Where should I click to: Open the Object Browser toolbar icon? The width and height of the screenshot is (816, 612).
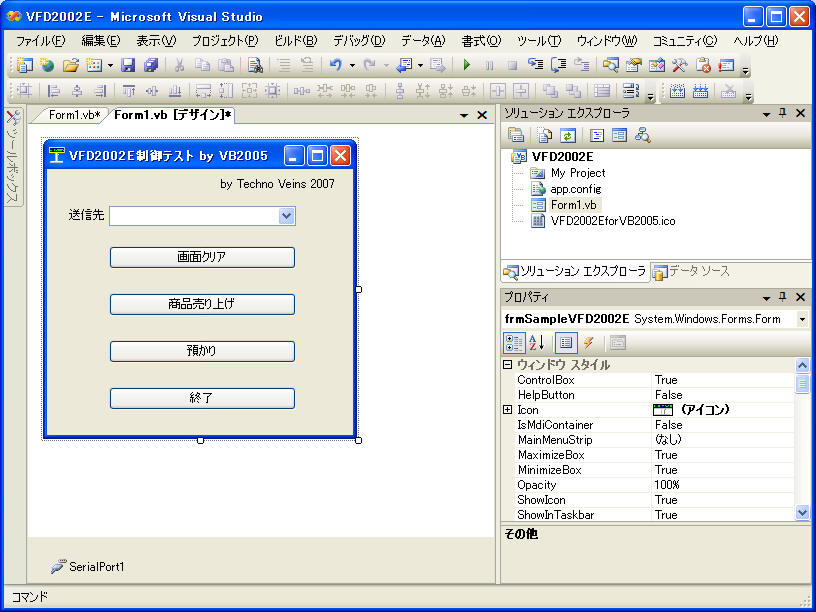click(657, 65)
